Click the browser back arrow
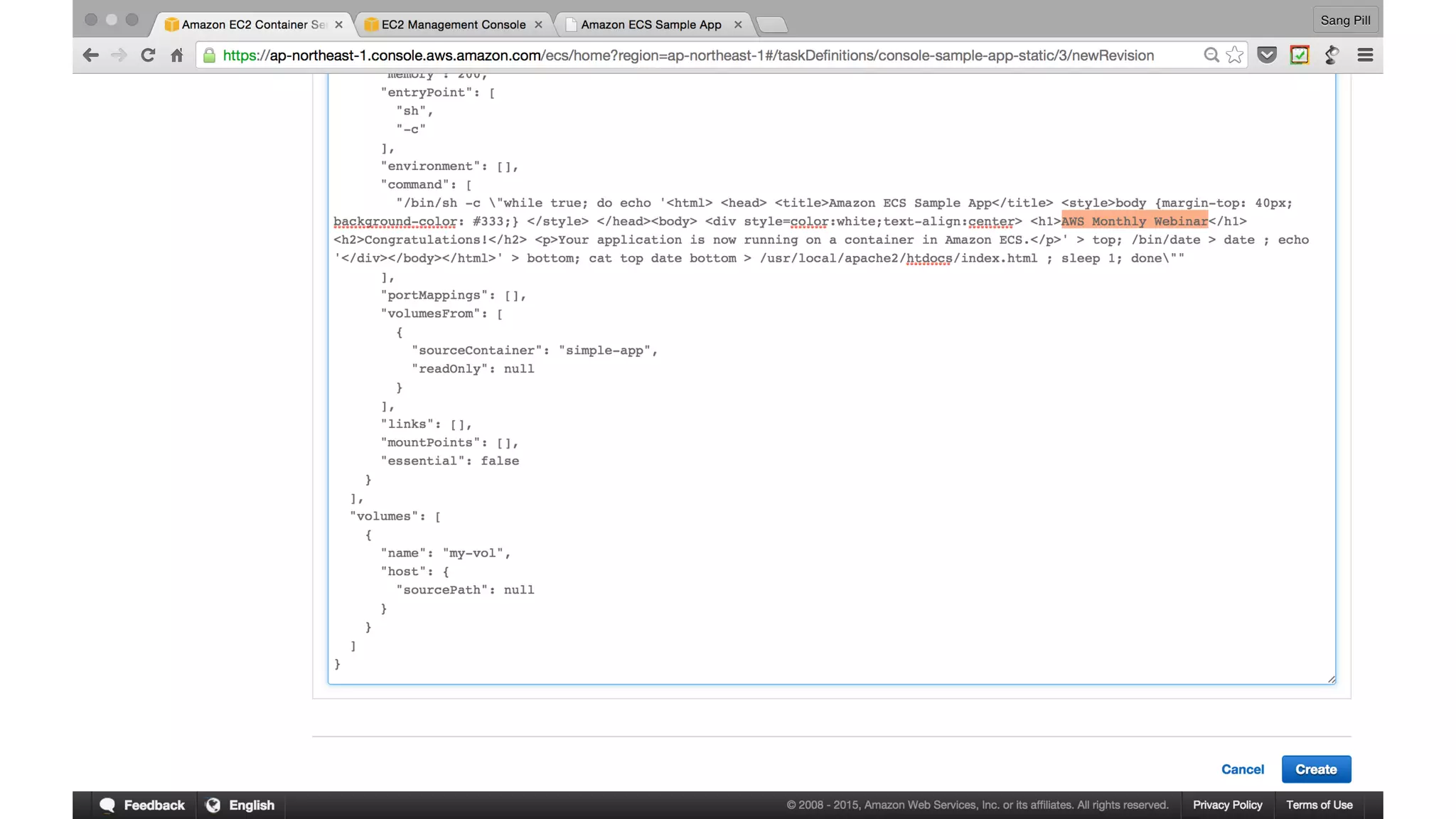1456x819 pixels. (90, 55)
